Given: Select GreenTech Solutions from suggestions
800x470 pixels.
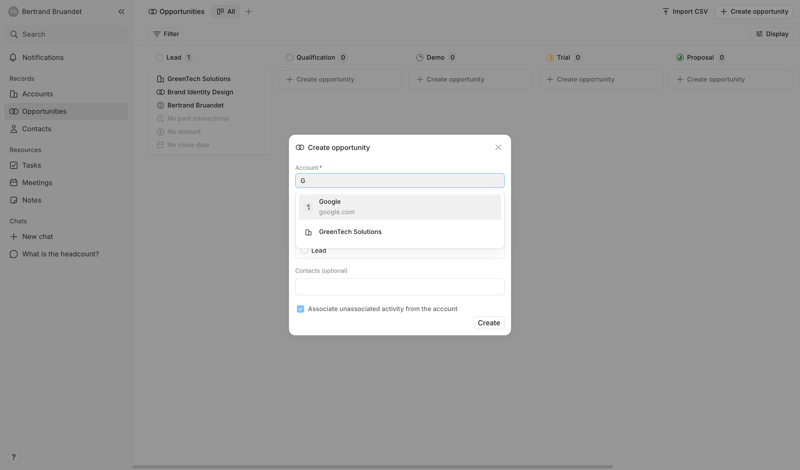Looking at the screenshot, I should point(400,232).
